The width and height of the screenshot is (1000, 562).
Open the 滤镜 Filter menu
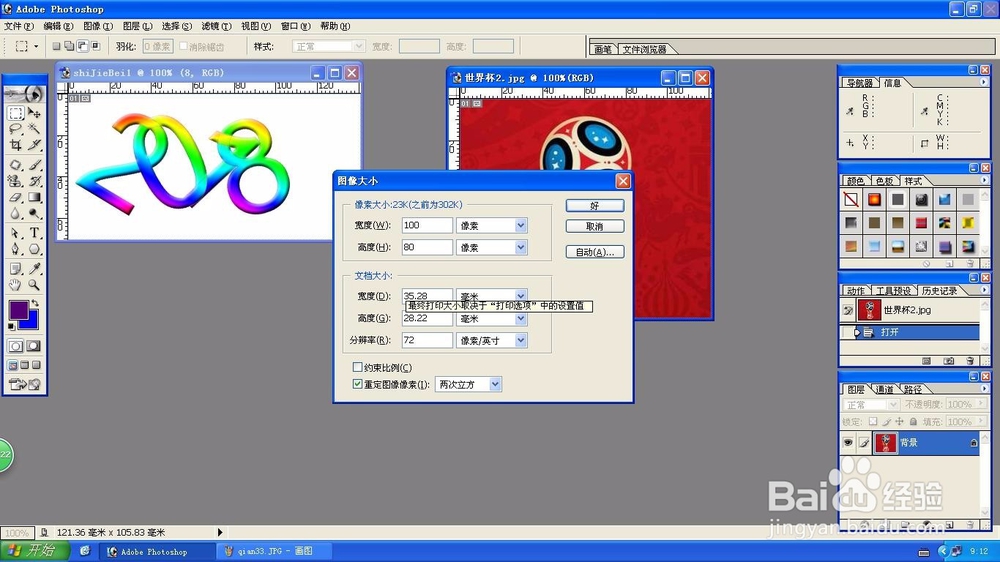[x=216, y=26]
